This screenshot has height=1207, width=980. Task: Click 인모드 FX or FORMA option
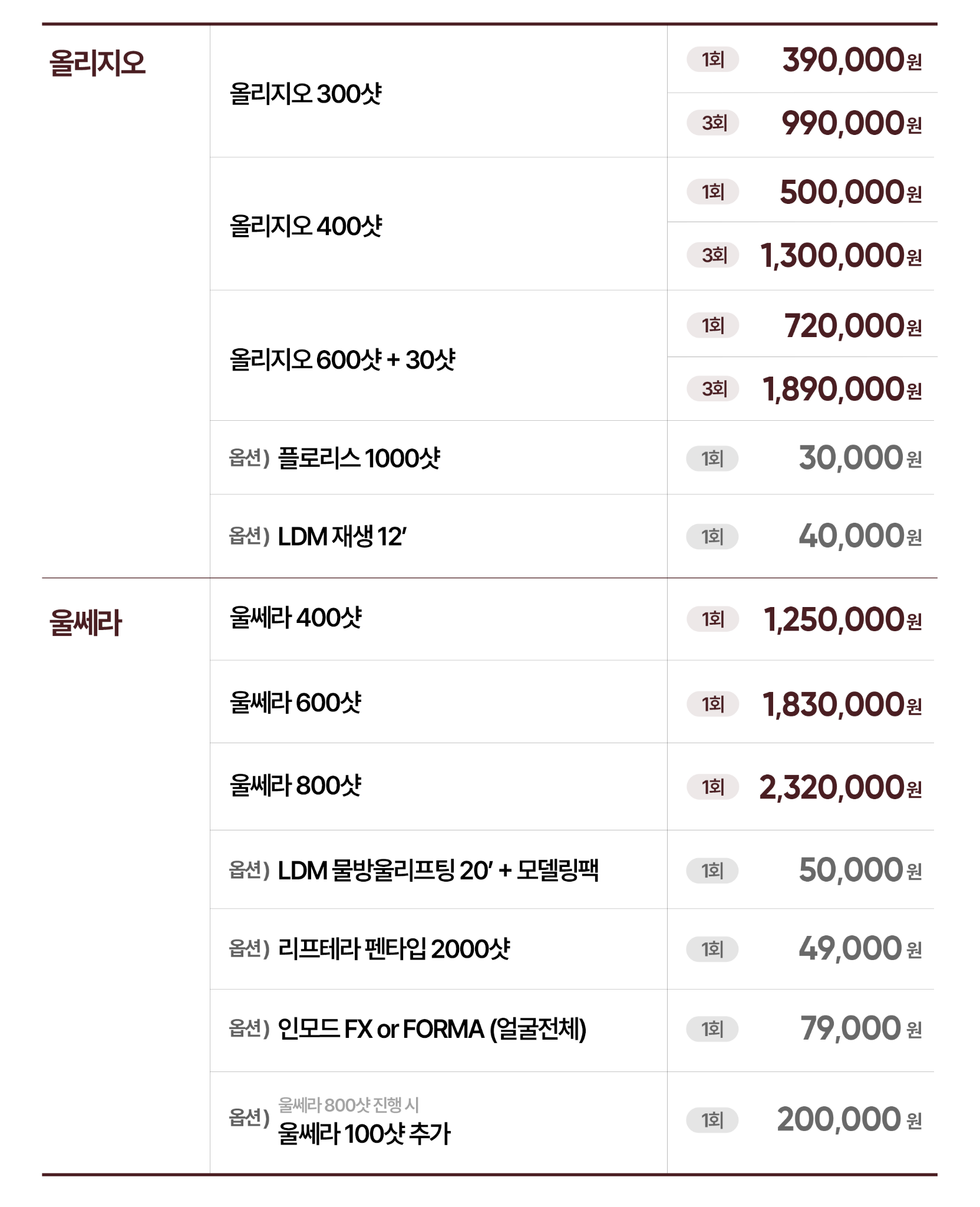click(x=431, y=1029)
